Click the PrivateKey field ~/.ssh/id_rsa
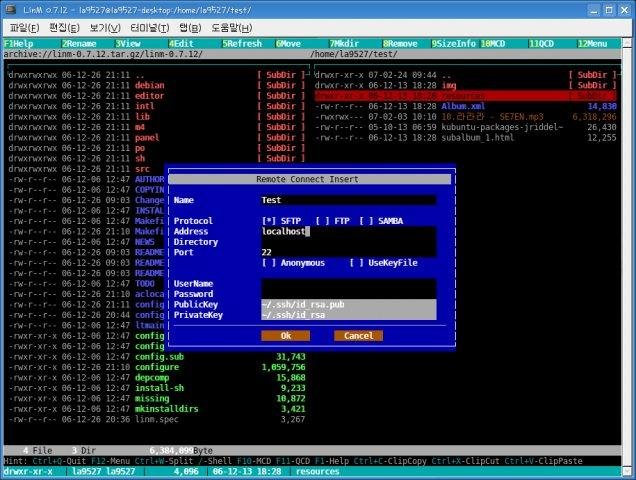636x480 pixels. pos(349,315)
